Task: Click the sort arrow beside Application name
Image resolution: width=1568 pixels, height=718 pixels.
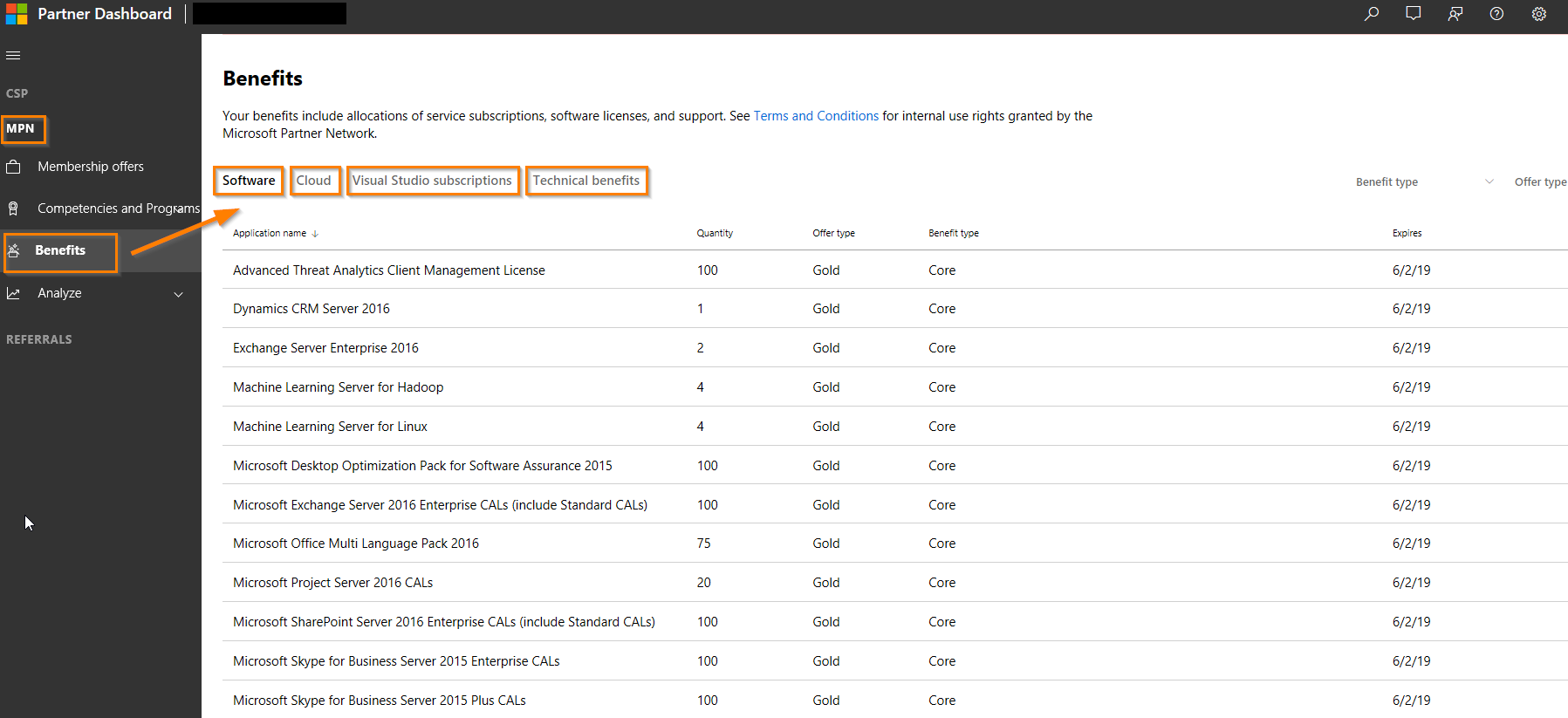Action: [x=315, y=234]
